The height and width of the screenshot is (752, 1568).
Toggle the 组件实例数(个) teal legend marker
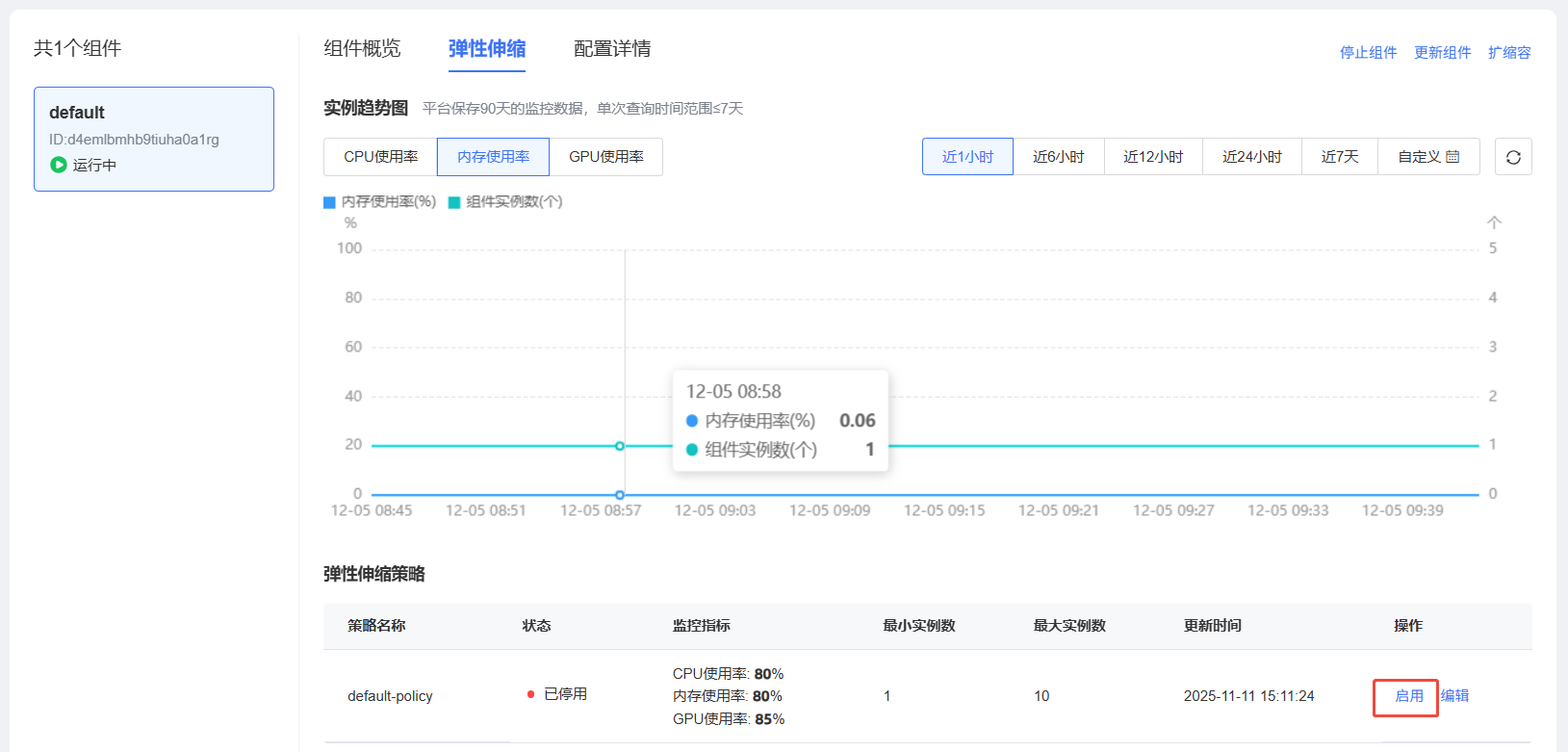(454, 202)
